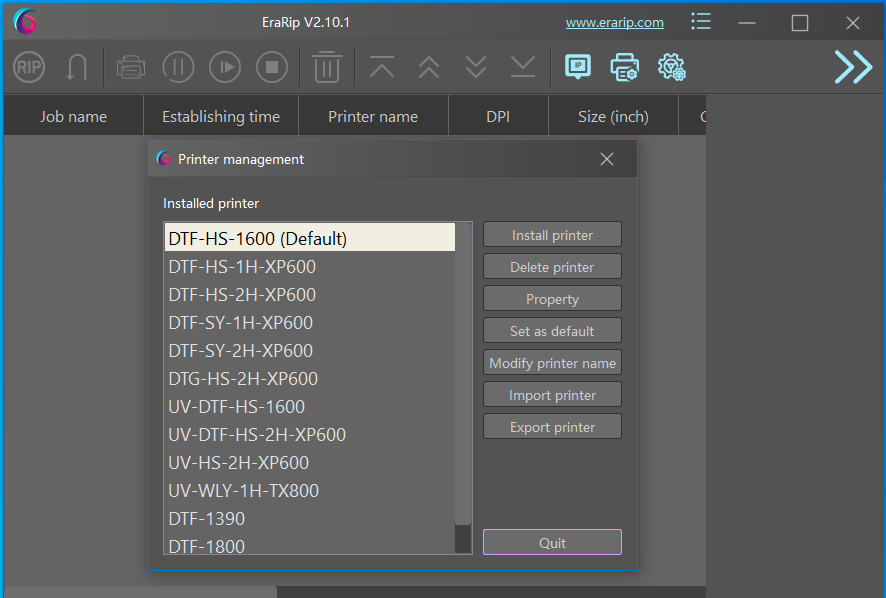Open the list menu icon in title bar
886x598 pixels.
(701, 21)
